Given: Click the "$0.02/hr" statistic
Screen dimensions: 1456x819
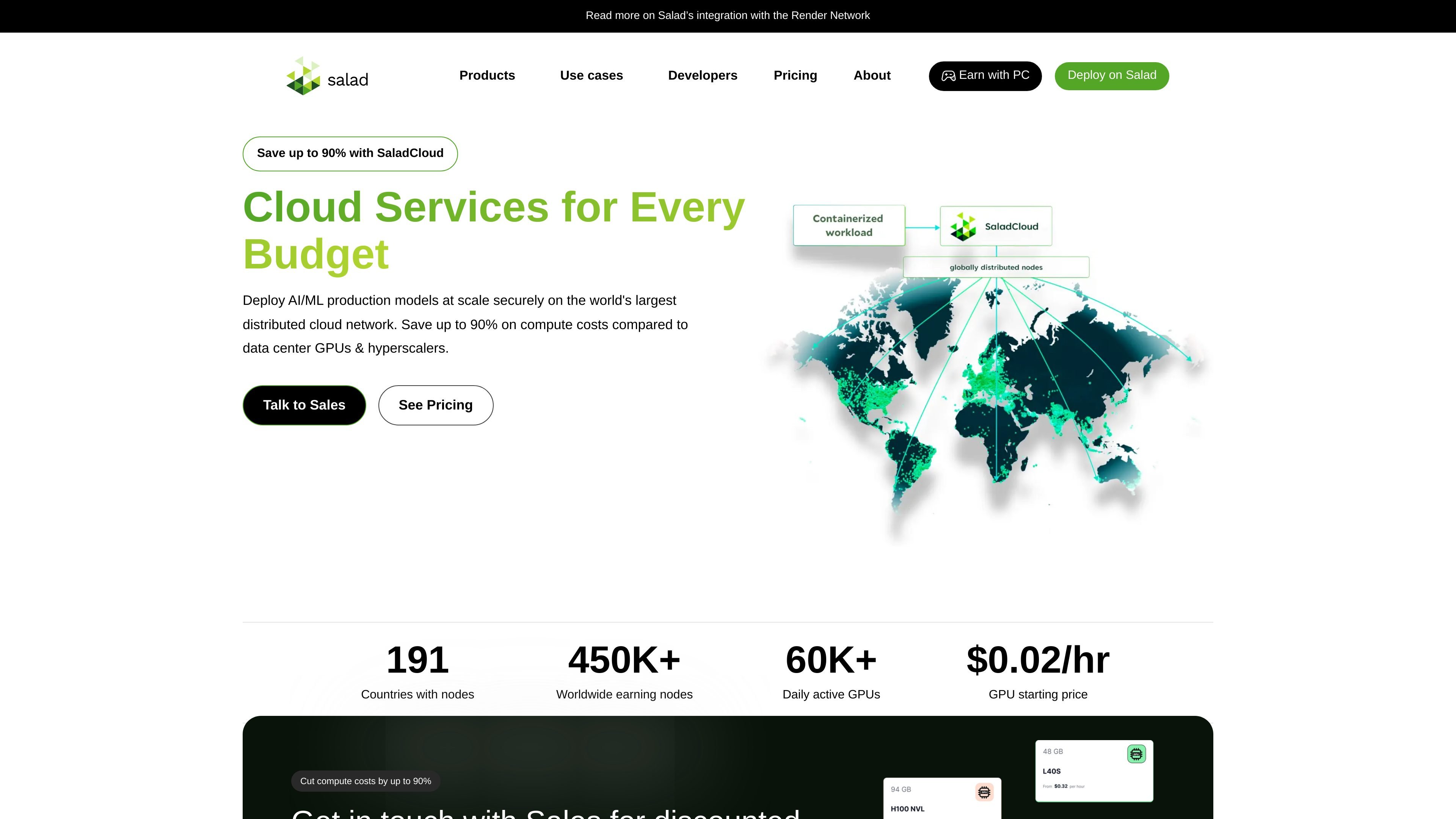Looking at the screenshot, I should 1038,660.
